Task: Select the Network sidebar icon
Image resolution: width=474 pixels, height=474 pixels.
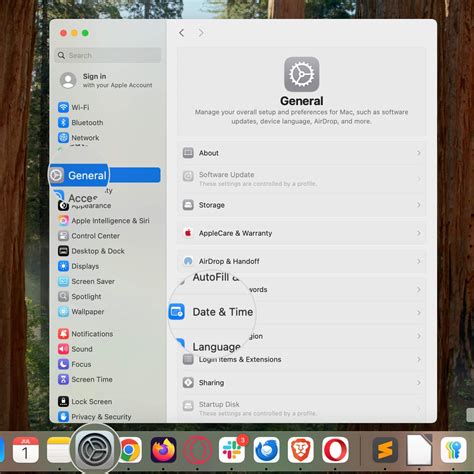Action: click(x=63, y=137)
